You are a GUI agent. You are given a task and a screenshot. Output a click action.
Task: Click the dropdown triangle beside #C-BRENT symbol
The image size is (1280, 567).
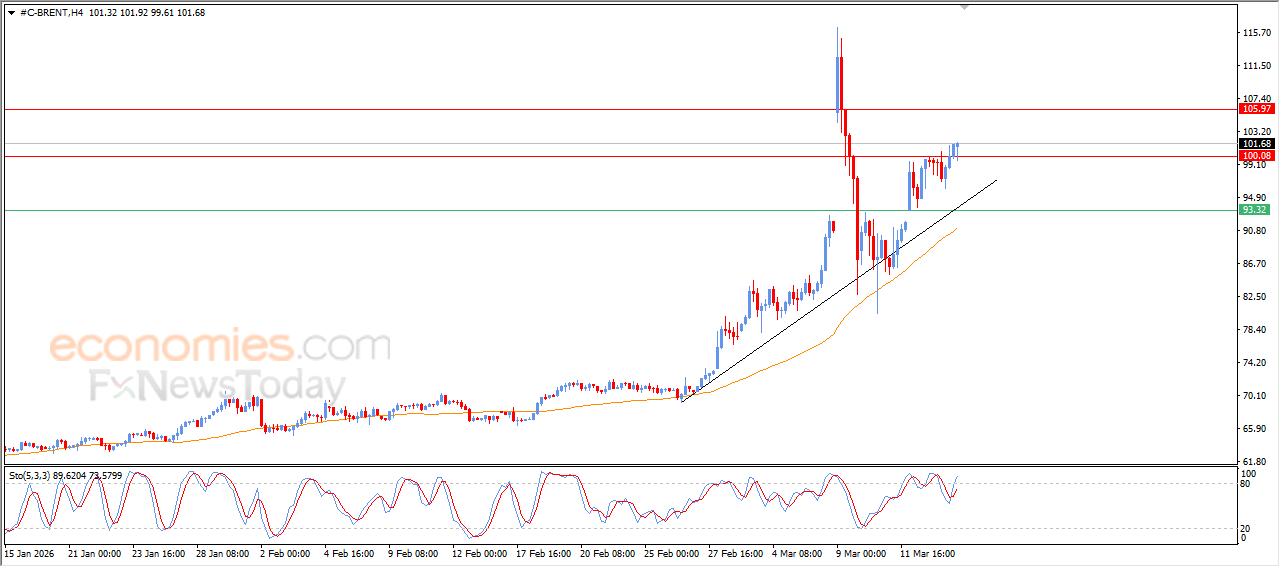click(x=11, y=12)
